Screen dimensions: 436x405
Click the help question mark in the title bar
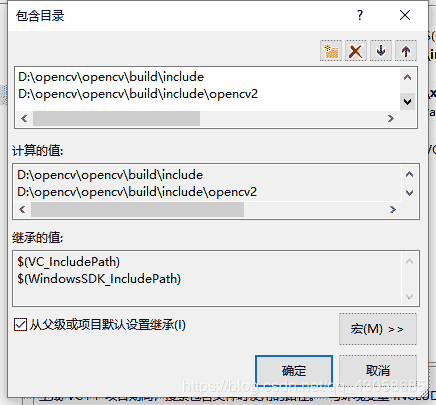[x=360, y=15]
